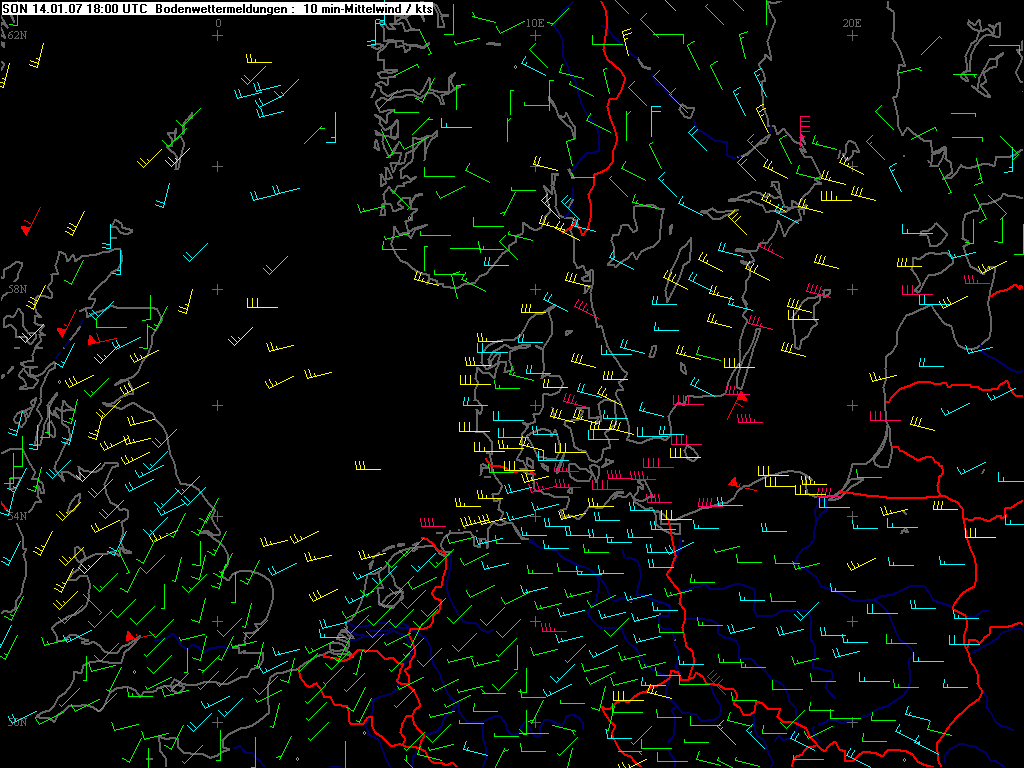Select the grid cross at 58N 20E
The width and height of the screenshot is (1024, 768).
pyautogui.click(x=852, y=289)
